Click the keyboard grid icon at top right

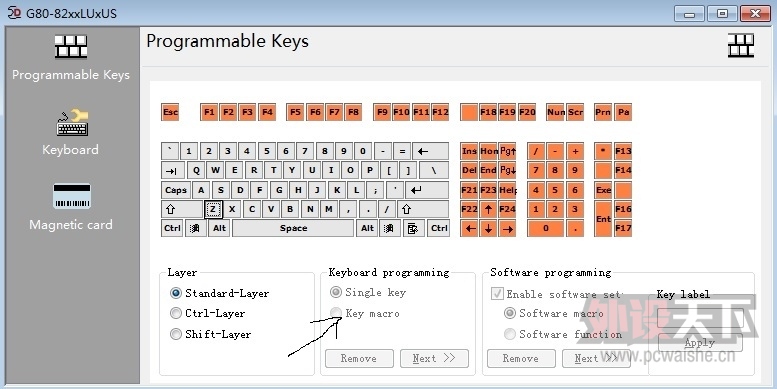[x=741, y=45]
